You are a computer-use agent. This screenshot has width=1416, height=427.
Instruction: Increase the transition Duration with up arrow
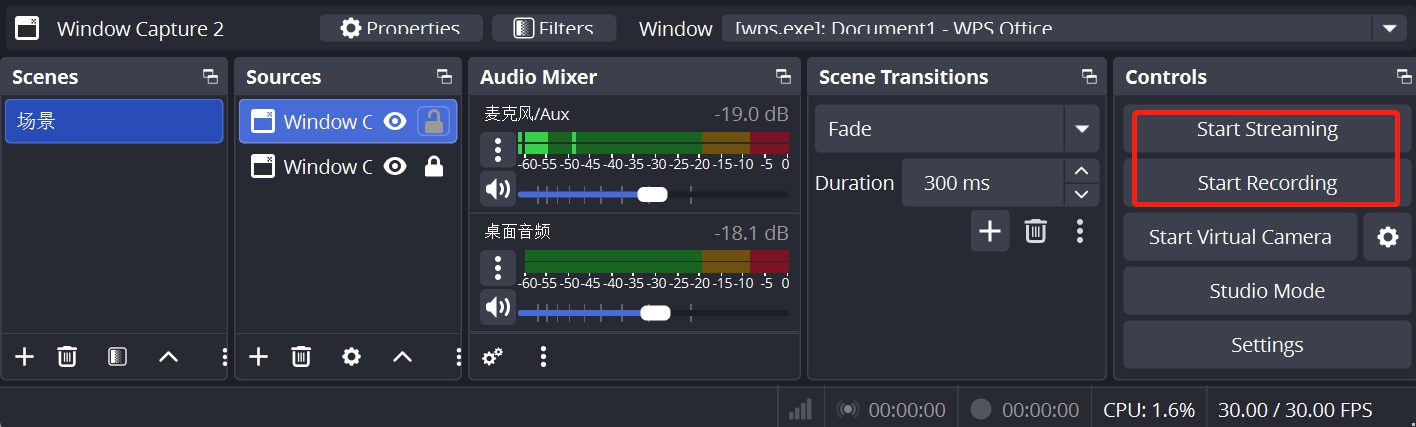tap(1080, 172)
